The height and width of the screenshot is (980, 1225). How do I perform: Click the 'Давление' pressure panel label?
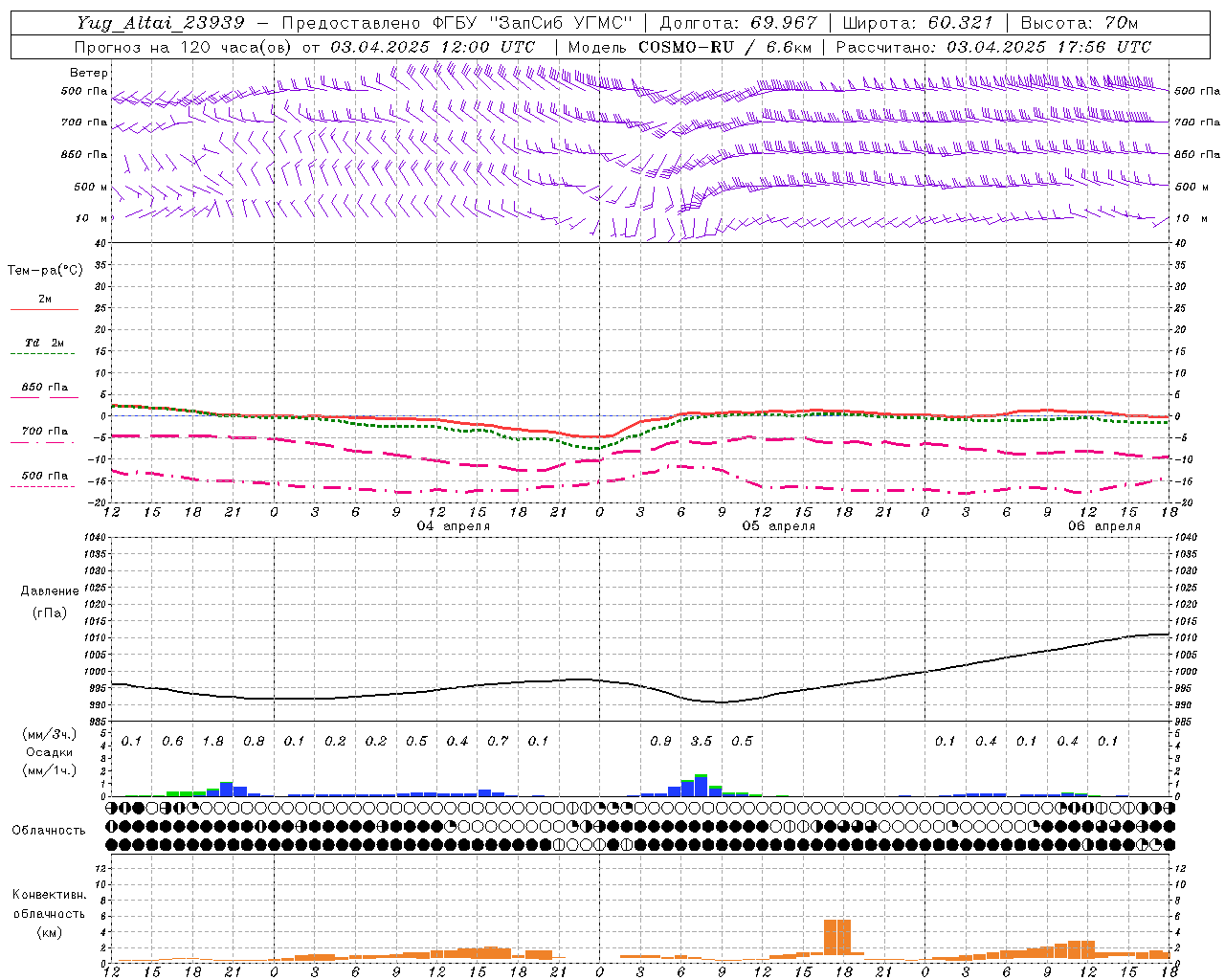(50, 591)
